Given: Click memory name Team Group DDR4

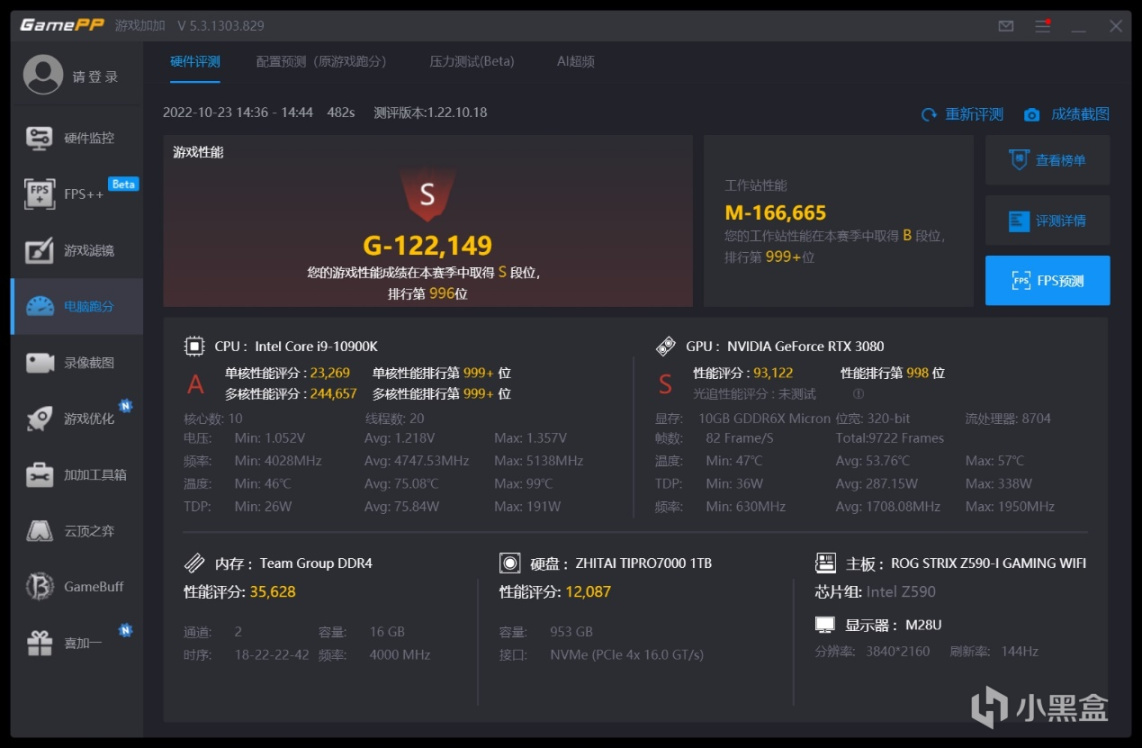Looking at the screenshot, I should [x=316, y=563].
